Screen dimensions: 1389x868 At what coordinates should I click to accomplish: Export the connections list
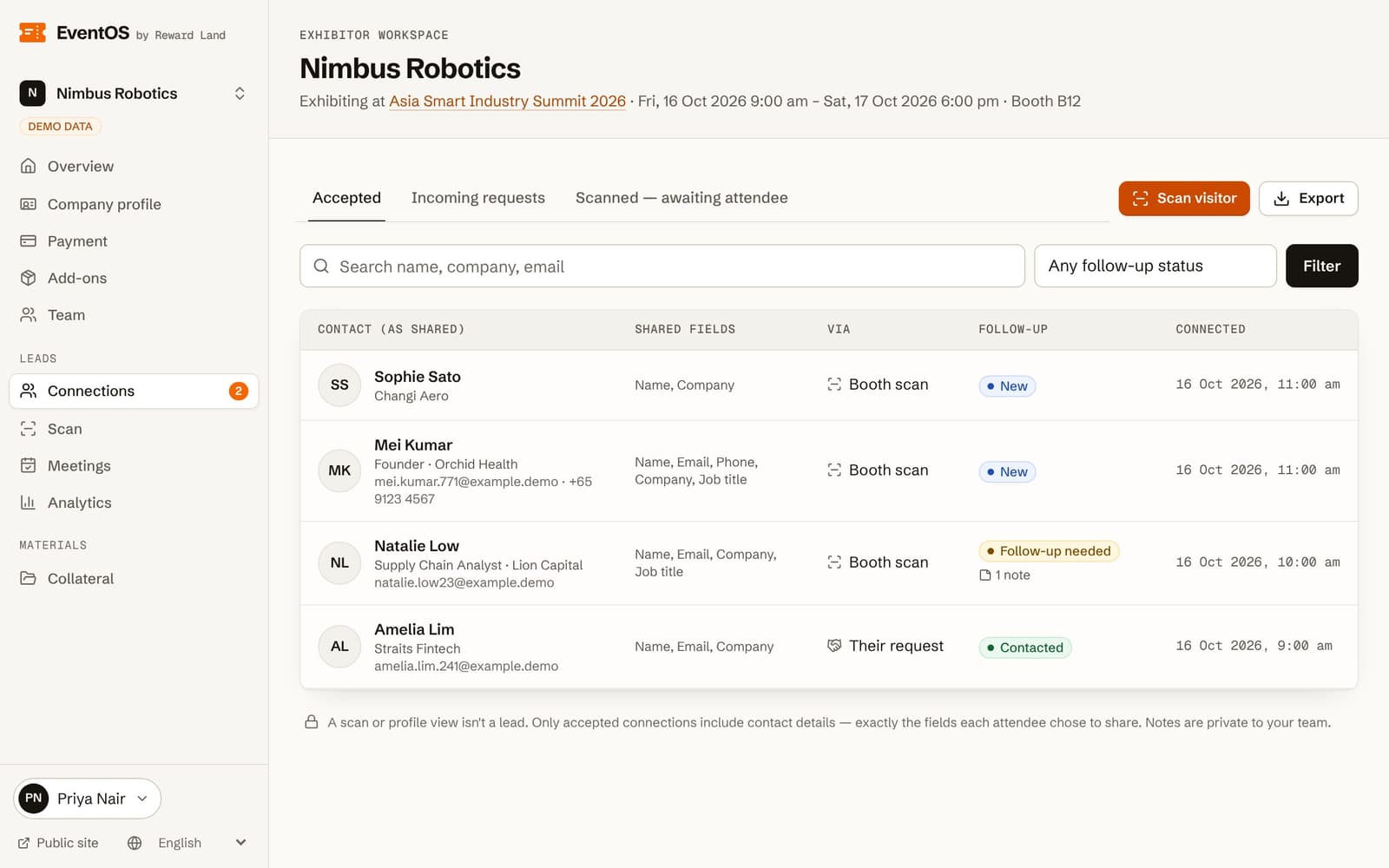tap(1308, 199)
